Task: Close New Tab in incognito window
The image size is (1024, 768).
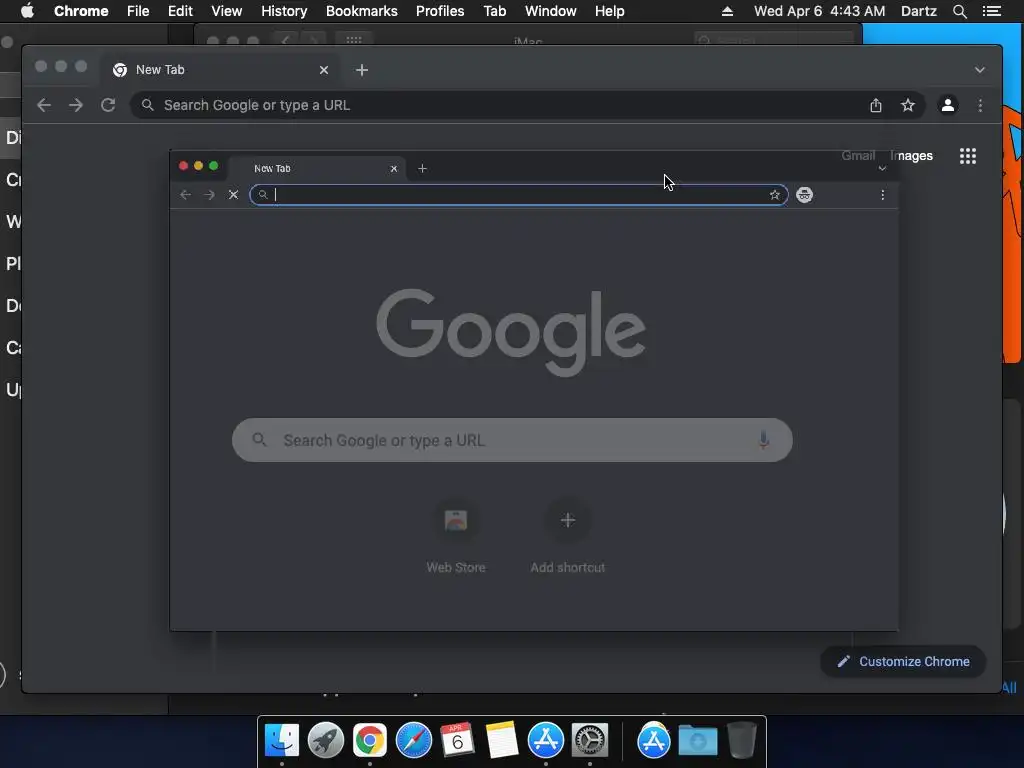Action: [394, 168]
